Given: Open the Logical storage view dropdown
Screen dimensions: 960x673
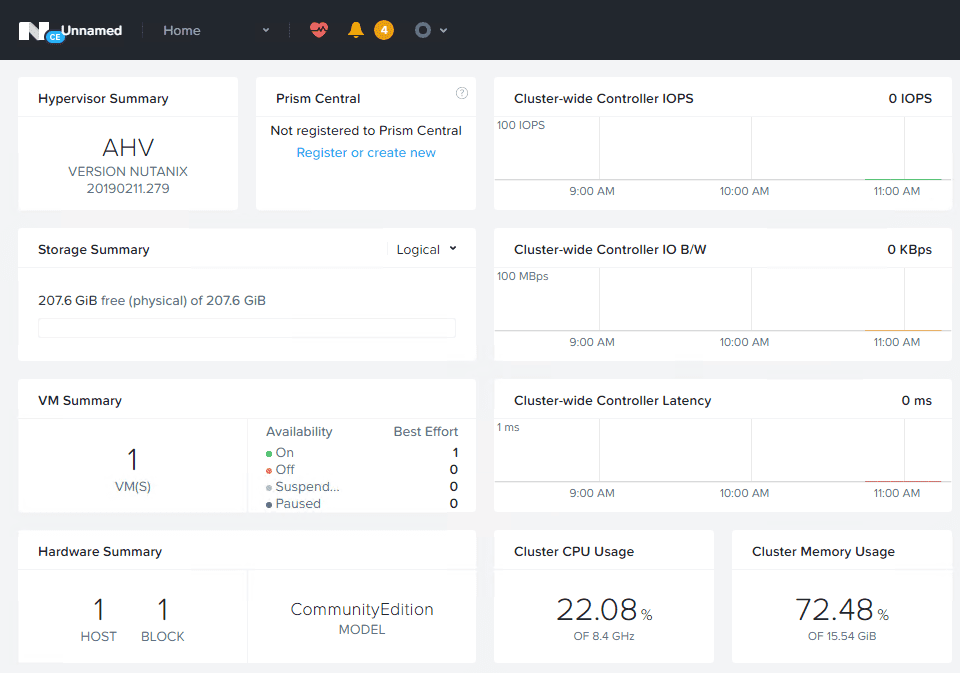Looking at the screenshot, I should click(426, 249).
